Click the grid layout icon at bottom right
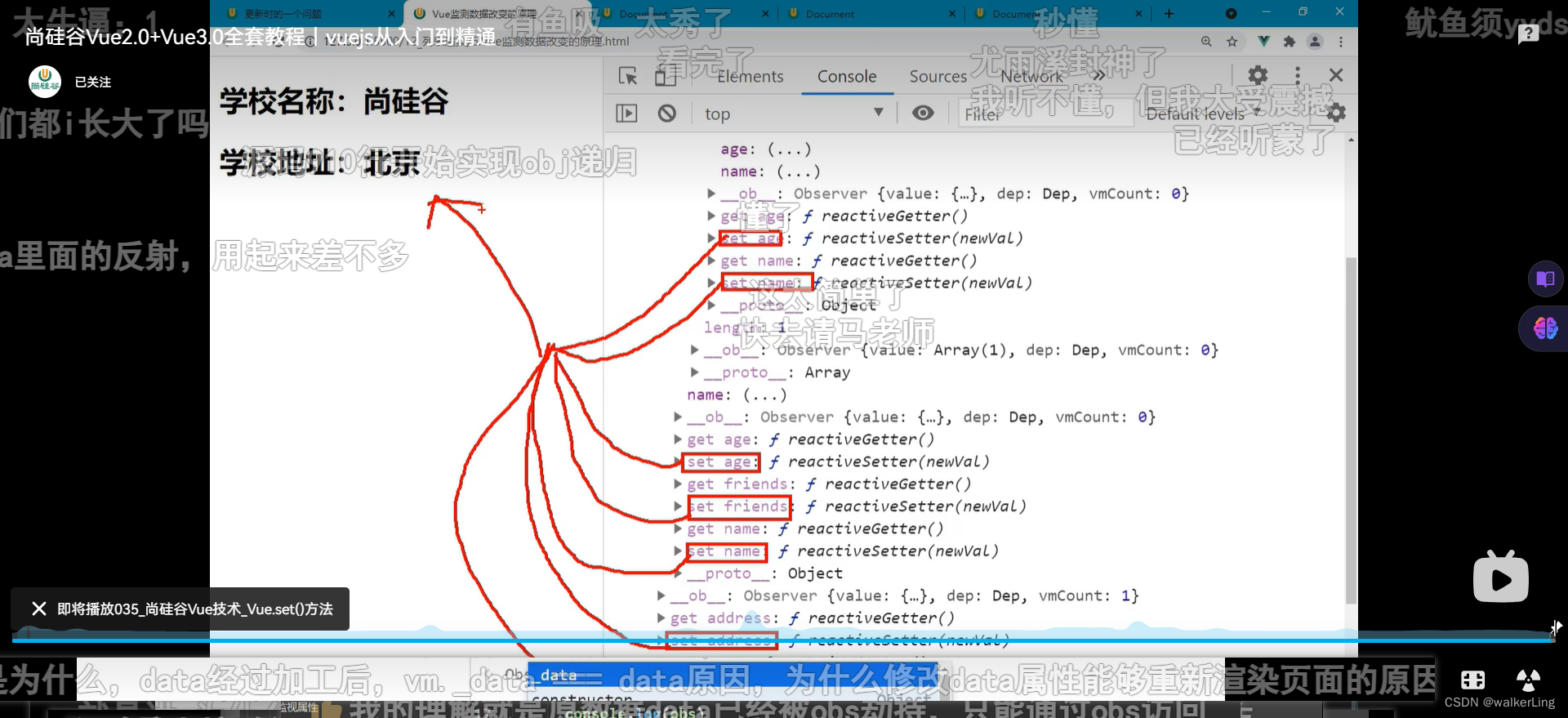This screenshot has height=718, width=1568. pos(1472,680)
